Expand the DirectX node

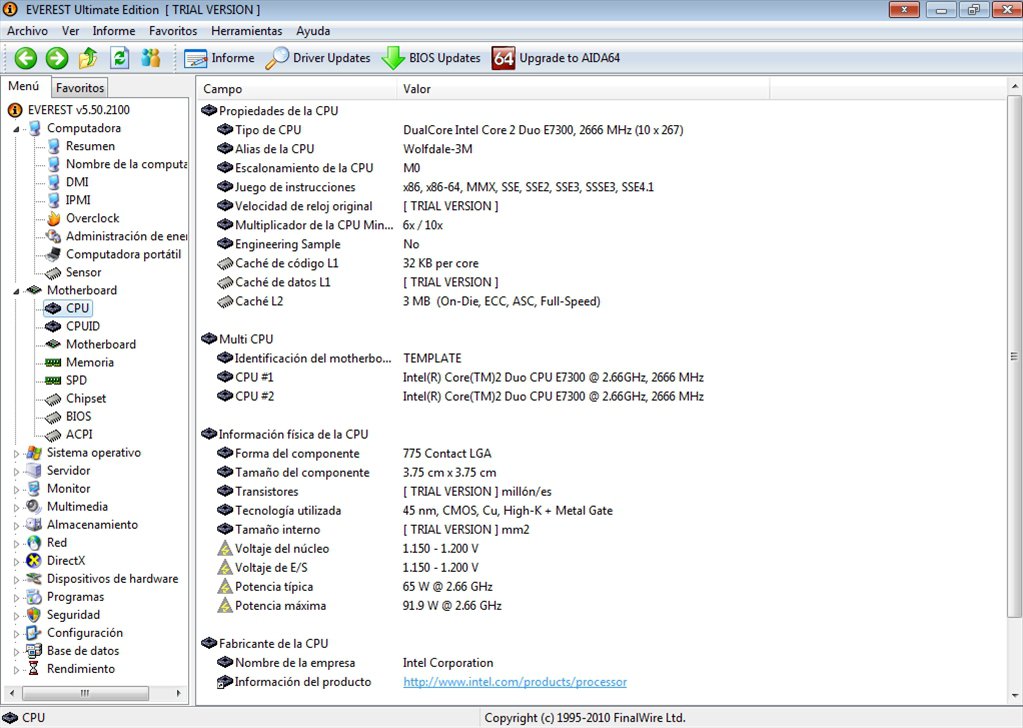click(16, 561)
